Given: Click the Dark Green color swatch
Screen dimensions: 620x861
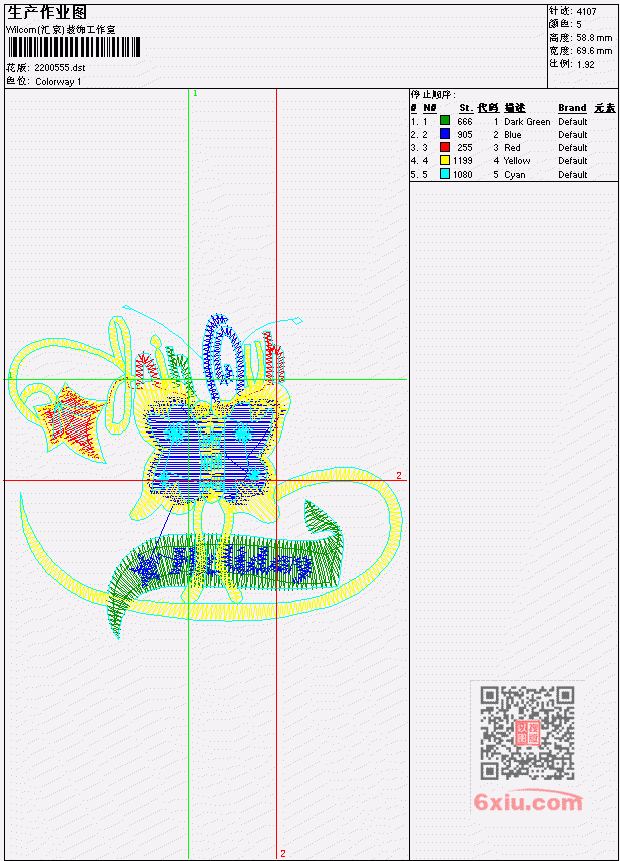Looking at the screenshot, I should (x=445, y=121).
